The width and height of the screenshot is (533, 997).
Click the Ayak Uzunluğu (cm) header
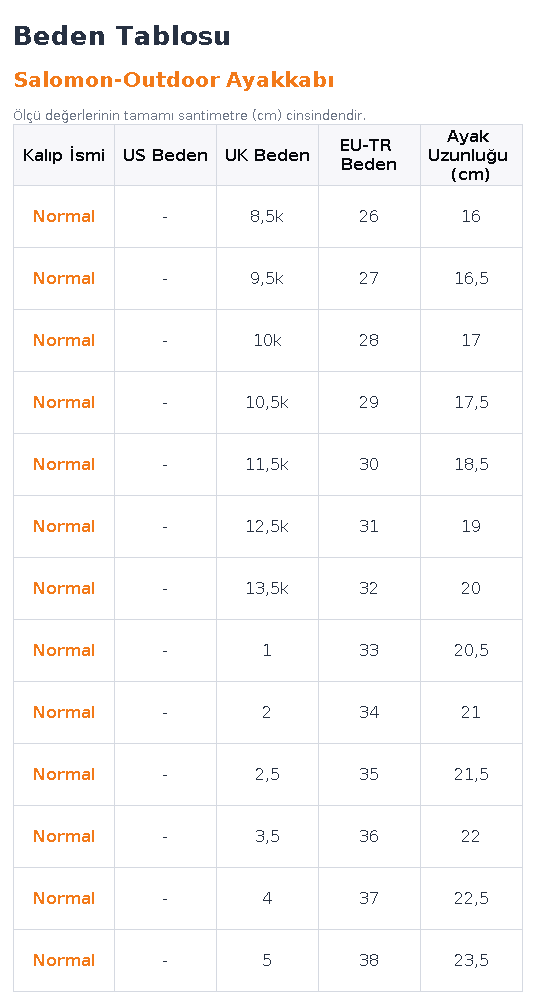pos(471,155)
